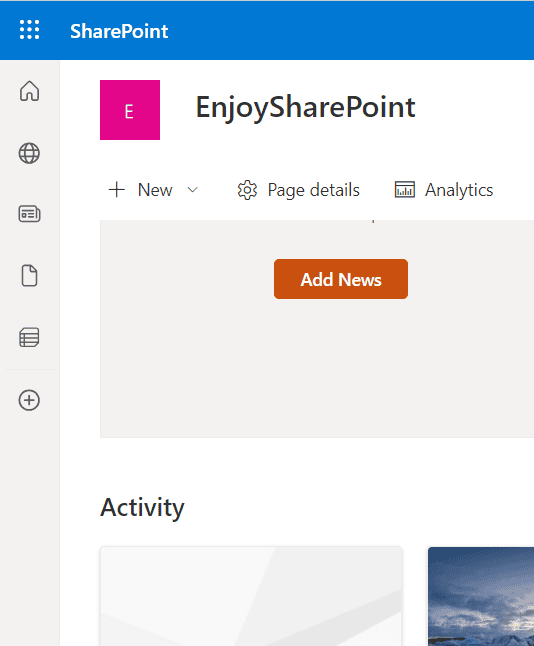
Task: Click the SharePoint header title
Action: tap(119, 31)
